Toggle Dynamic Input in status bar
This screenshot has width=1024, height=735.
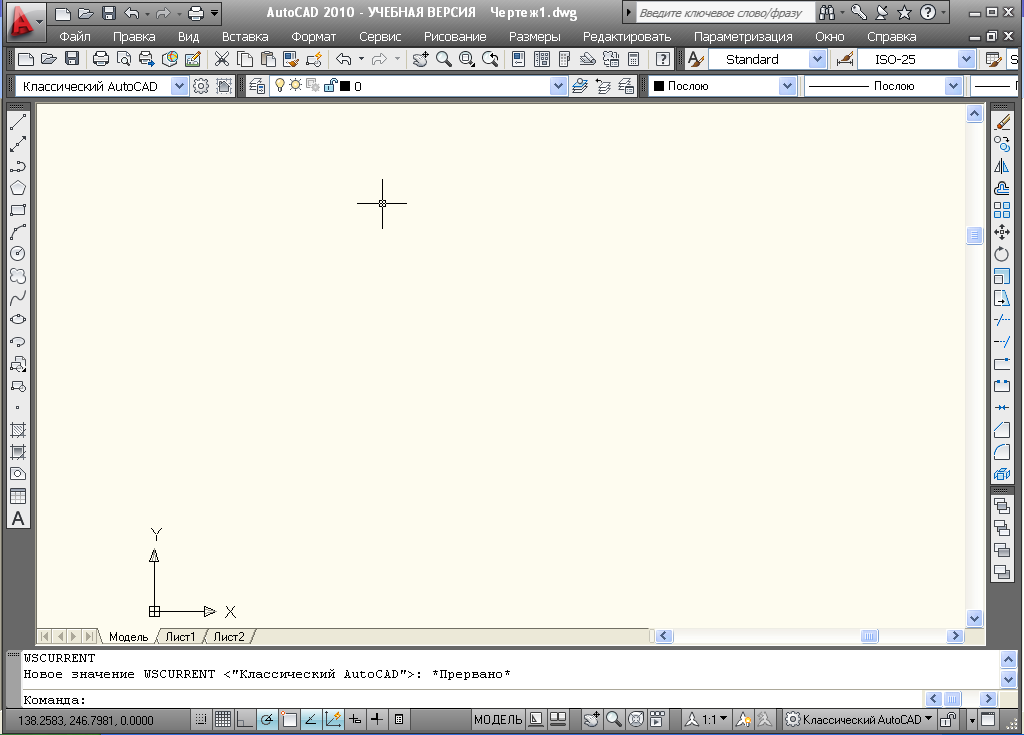click(x=355, y=719)
